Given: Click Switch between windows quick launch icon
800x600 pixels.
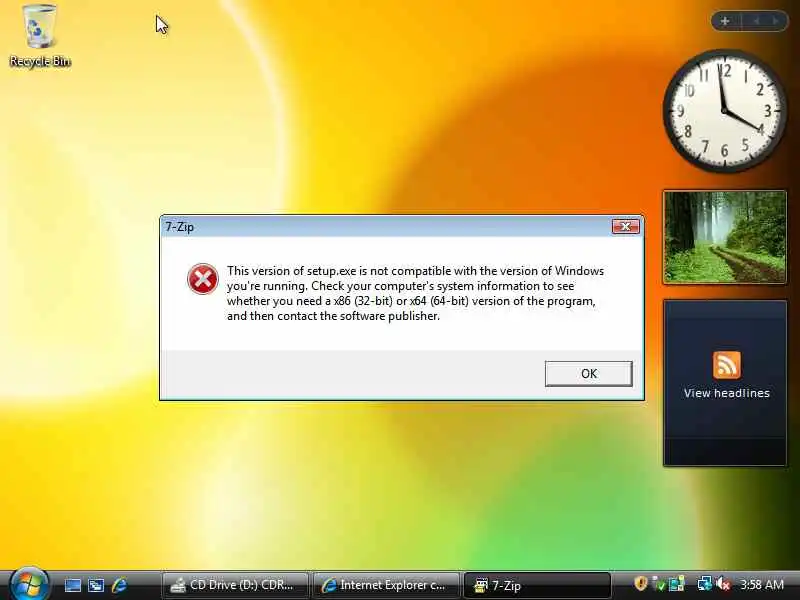Looking at the screenshot, I should point(96,585).
